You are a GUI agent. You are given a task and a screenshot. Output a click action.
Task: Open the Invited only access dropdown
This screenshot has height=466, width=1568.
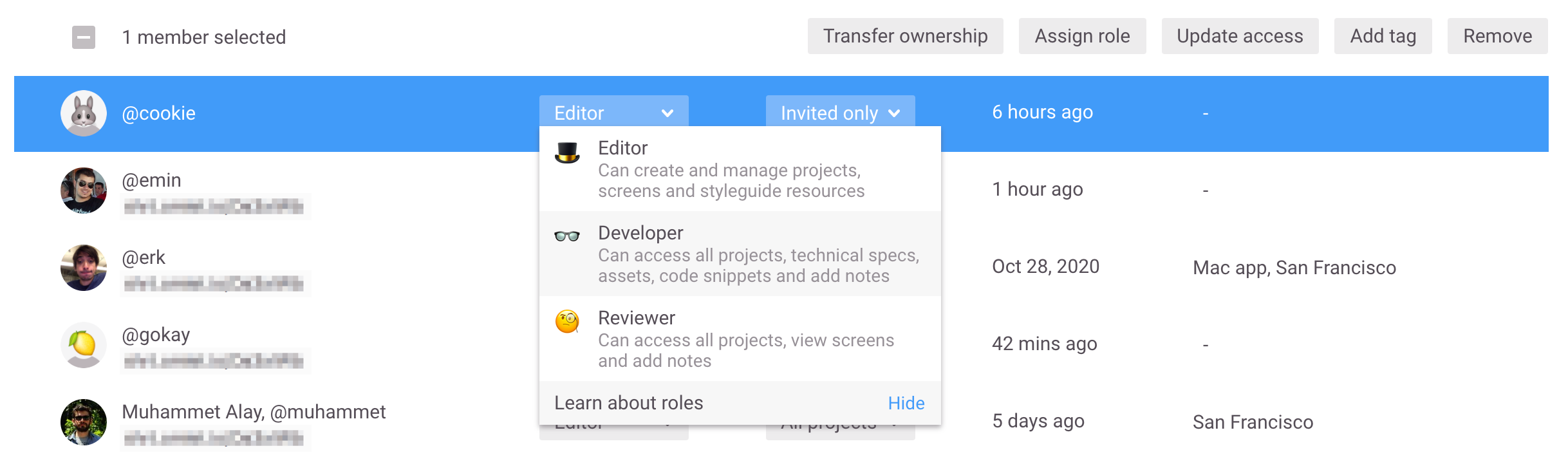[840, 111]
